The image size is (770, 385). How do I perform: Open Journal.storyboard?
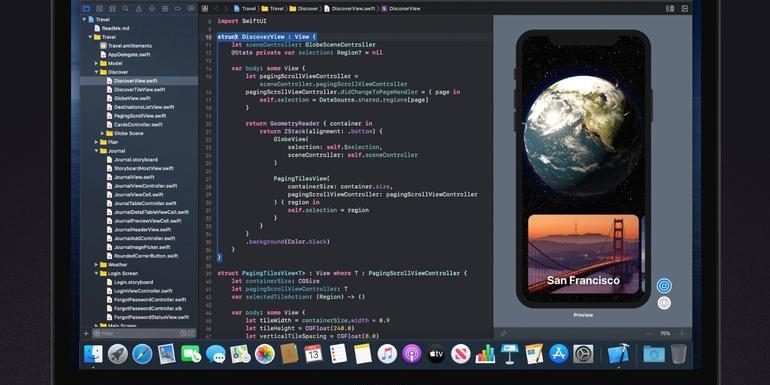(x=132, y=160)
